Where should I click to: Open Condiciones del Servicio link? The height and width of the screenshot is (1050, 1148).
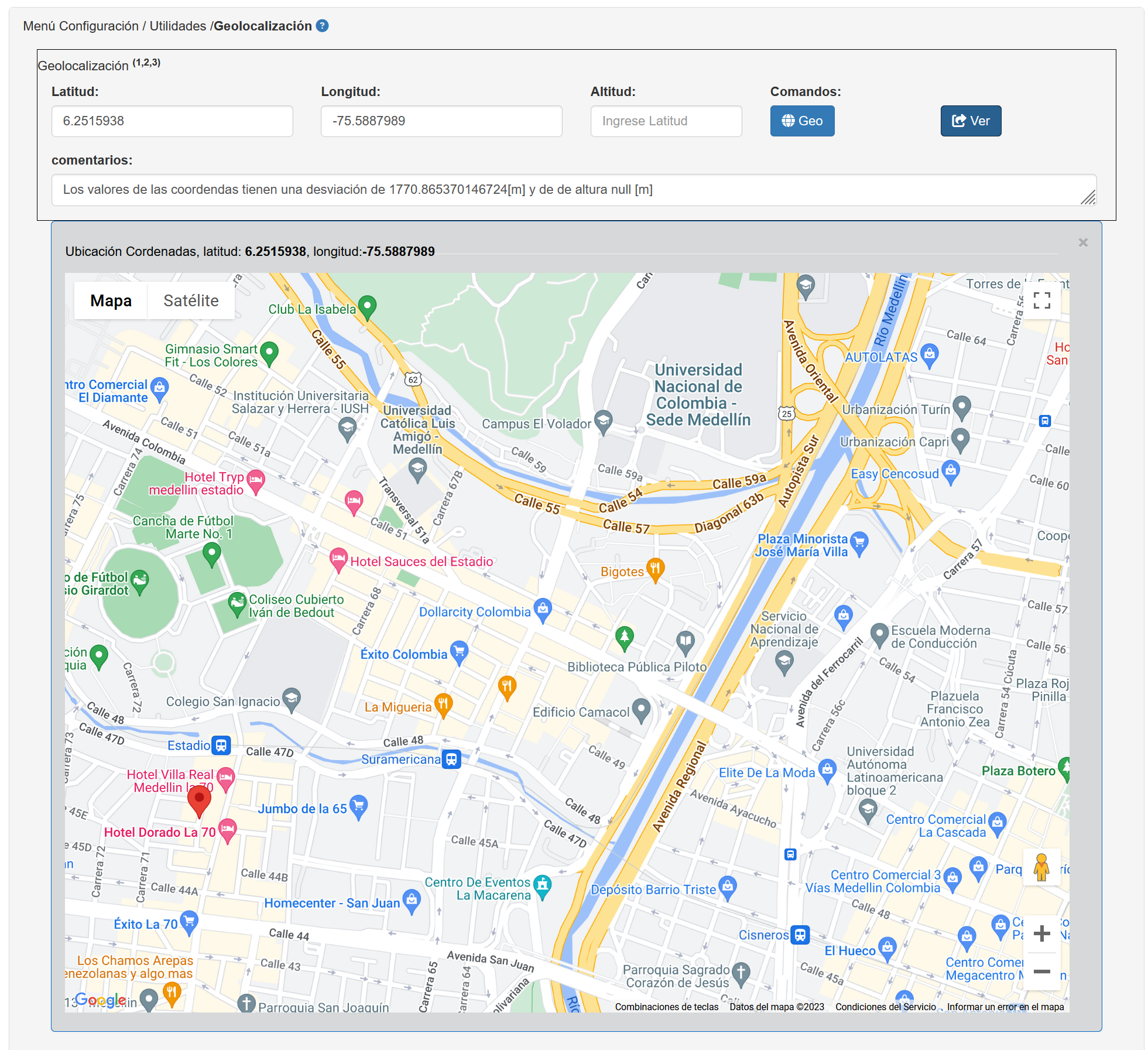coord(885,1007)
